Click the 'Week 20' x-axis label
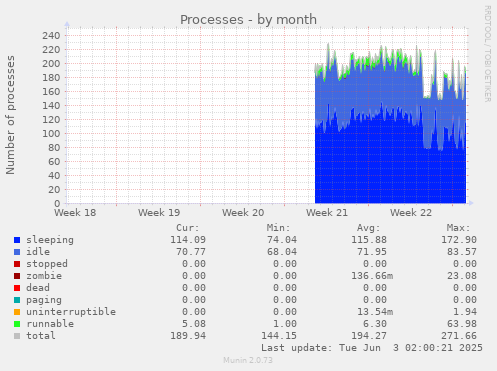497x371 pixels. 243,213
